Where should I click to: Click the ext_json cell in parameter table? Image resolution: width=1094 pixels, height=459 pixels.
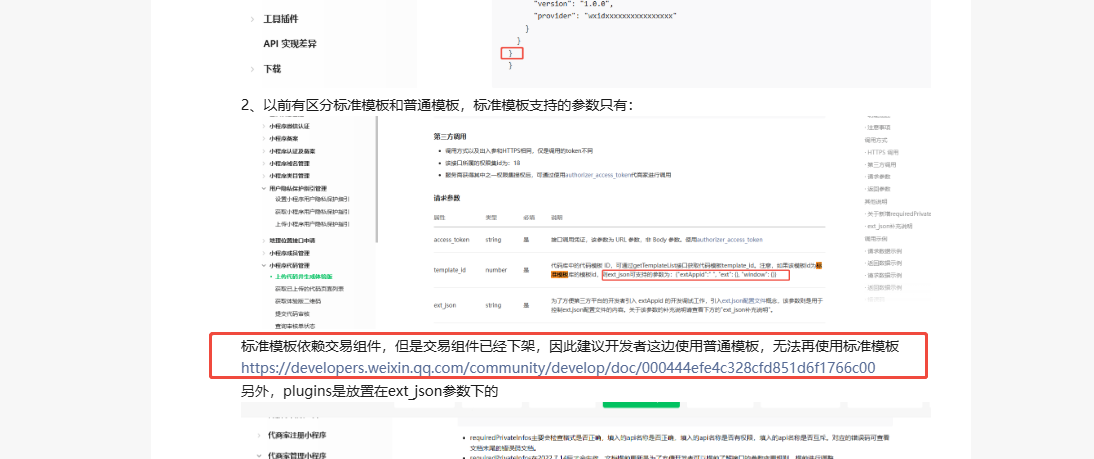444,305
